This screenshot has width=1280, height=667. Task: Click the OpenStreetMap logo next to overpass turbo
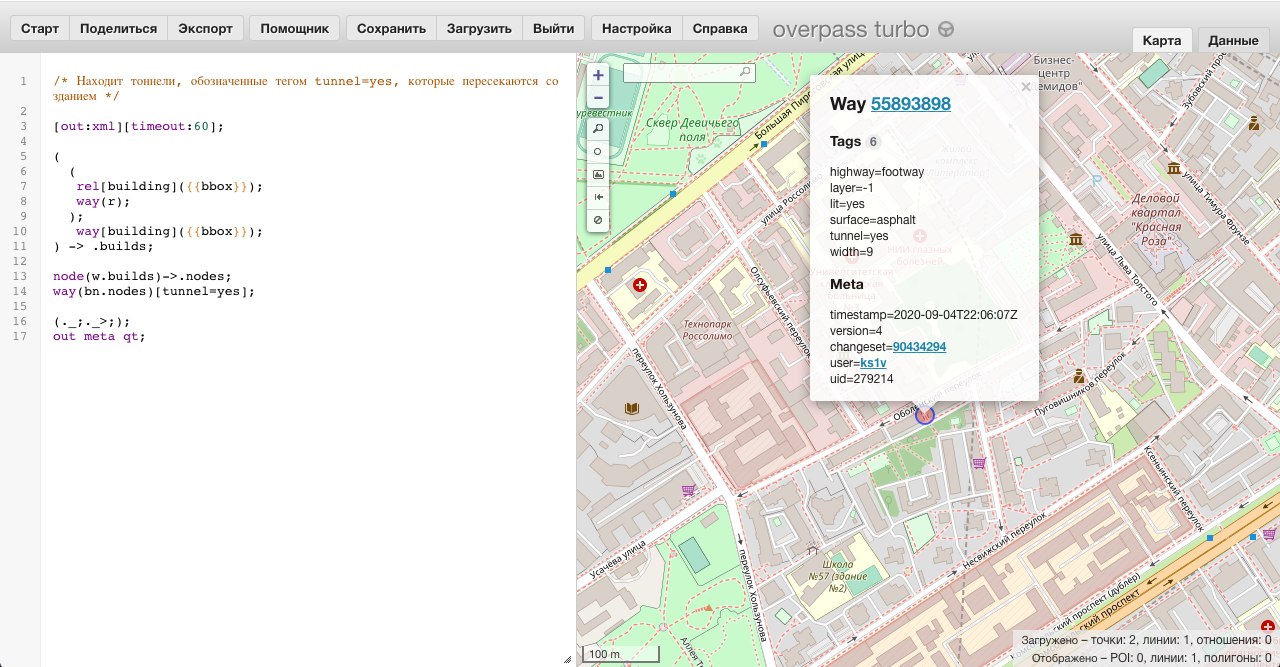click(945, 29)
